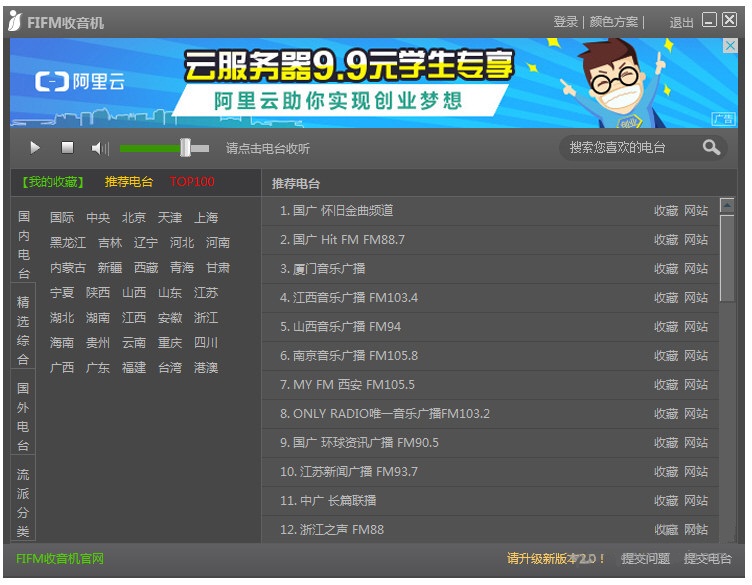Select 国内电台 vertical tab
752x585 pixels.
click(x=24, y=245)
